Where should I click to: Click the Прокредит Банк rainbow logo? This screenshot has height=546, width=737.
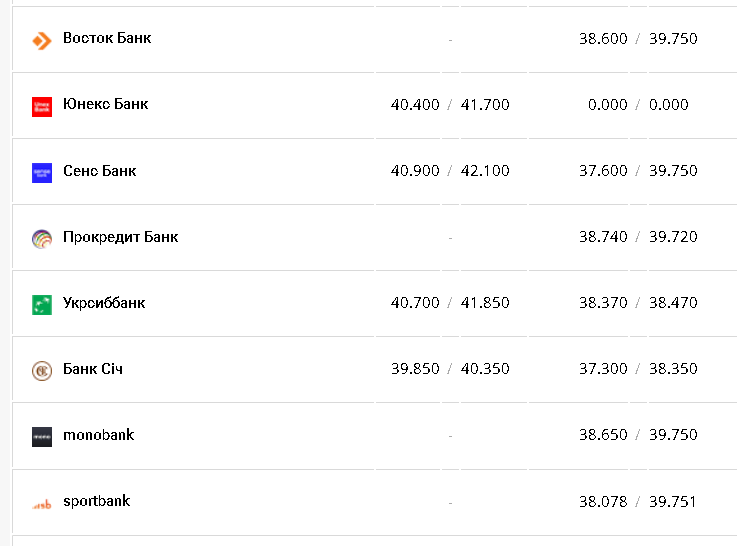tap(41, 238)
